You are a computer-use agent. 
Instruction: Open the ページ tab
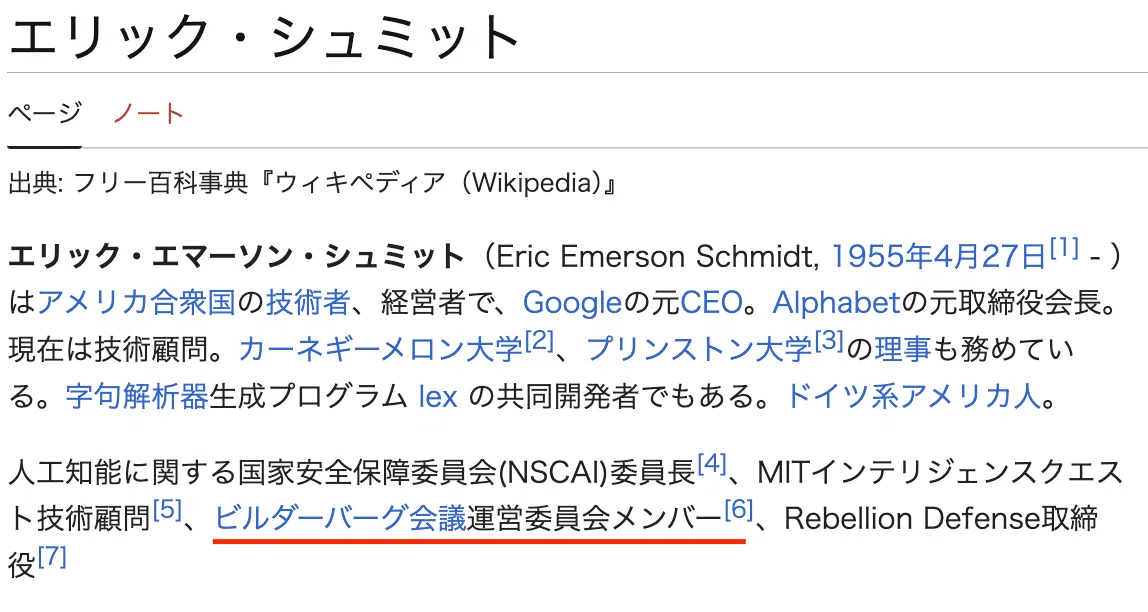[45, 113]
